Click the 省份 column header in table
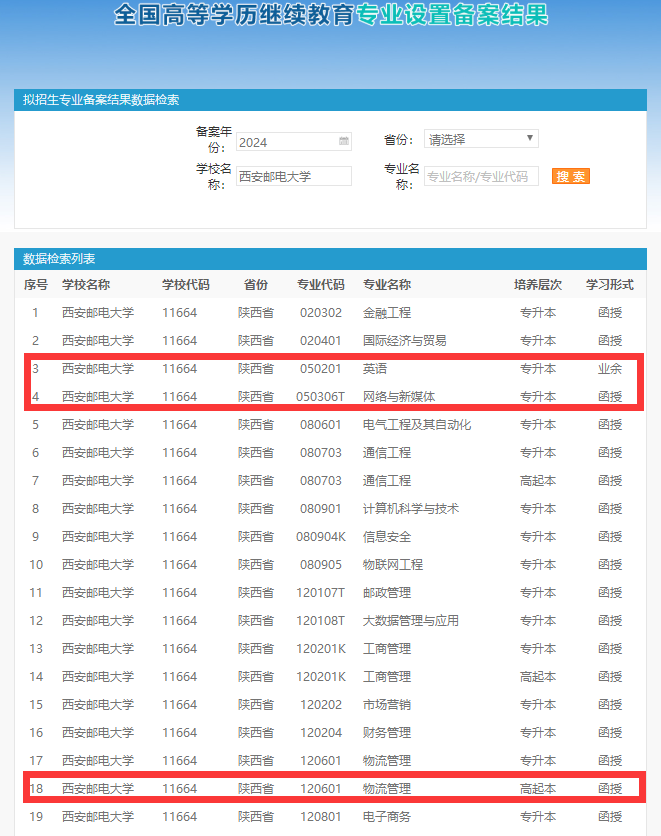Viewport: 661px width, 836px height. (x=256, y=285)
